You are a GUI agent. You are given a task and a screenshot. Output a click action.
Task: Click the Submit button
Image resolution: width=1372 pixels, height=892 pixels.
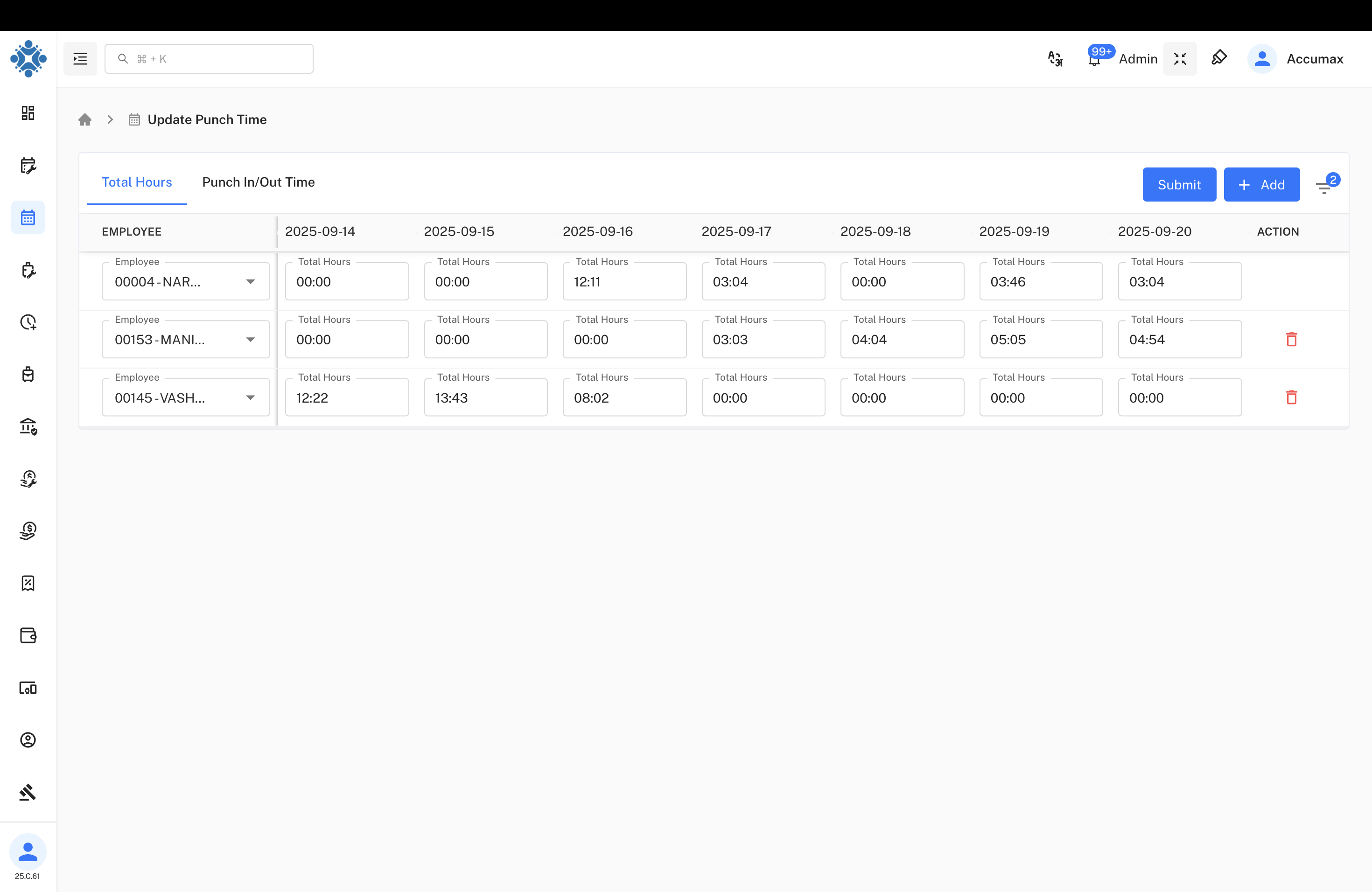point(1179,184)
